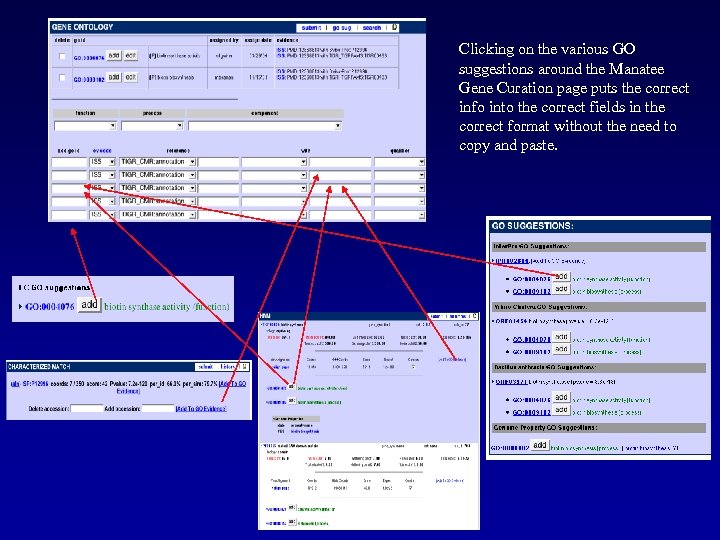Viewport: 720px width, 540px height.
Task: Click add to GO evidence link in lower HMM block
Action: point(450,481)
